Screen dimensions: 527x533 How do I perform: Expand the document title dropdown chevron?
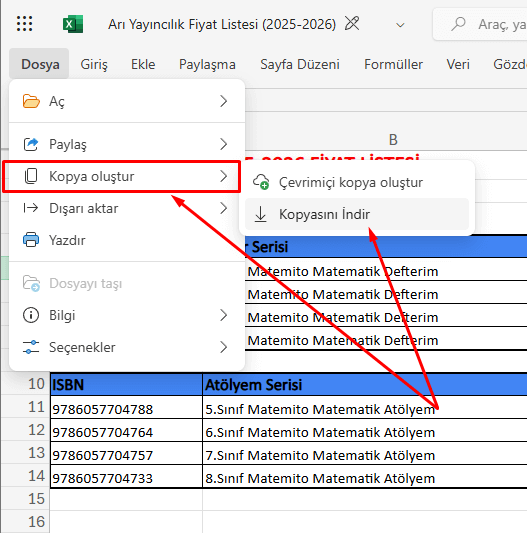pos(401,25)
